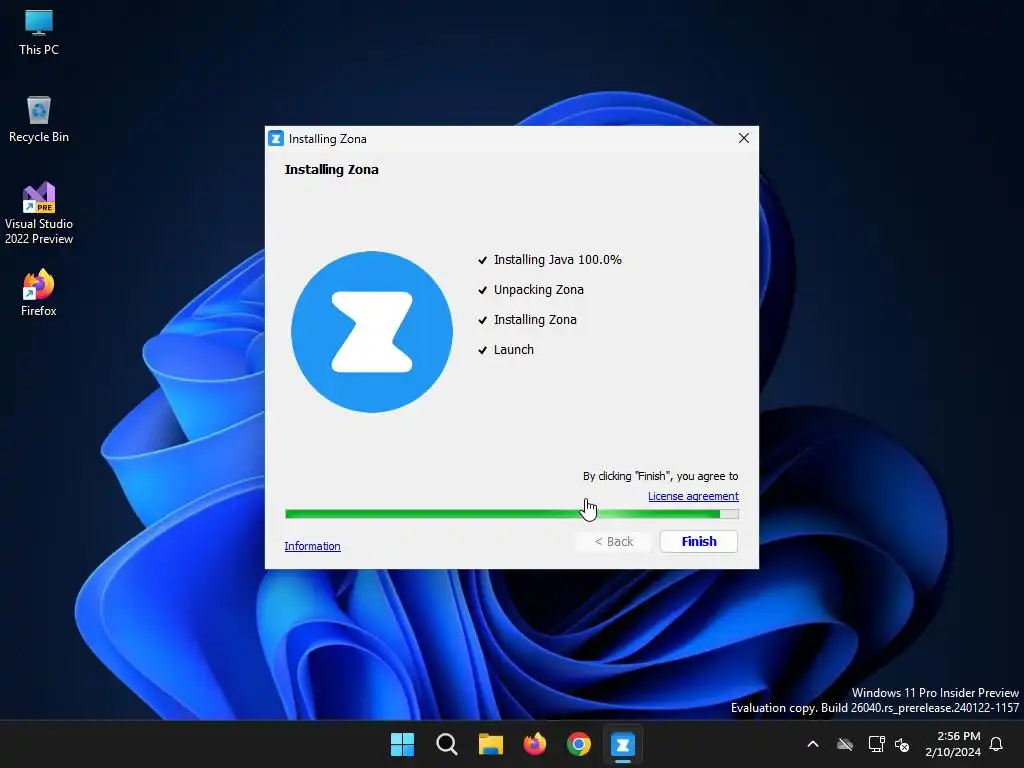Click the green installation progress bar
Viewport: 1024px width, 768px height.
tap(512, 514)
